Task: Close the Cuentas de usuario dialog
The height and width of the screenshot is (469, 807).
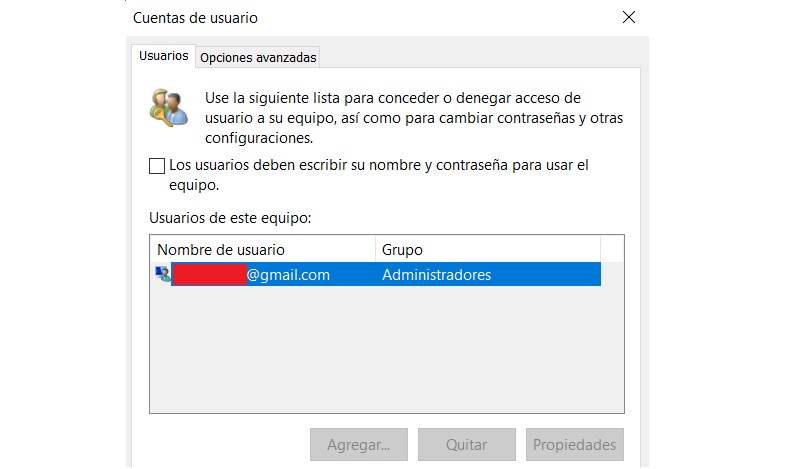Action: pyautogui.click(x=629, y=18)
